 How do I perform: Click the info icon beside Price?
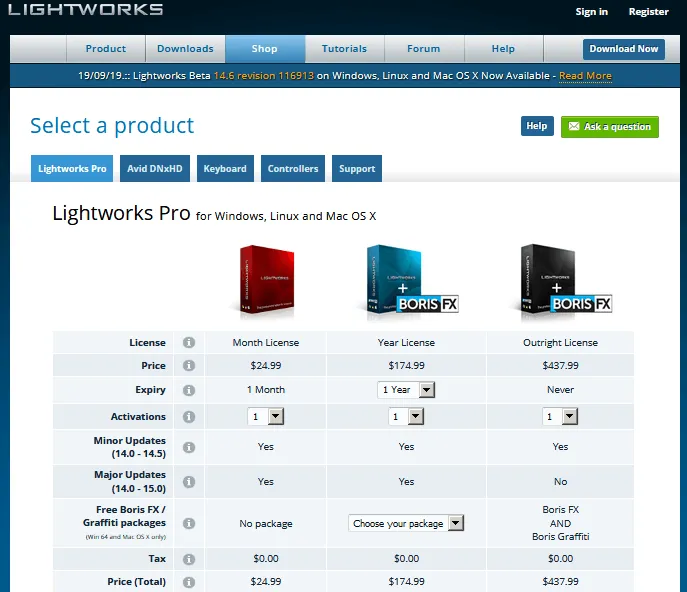click(189, 365)
